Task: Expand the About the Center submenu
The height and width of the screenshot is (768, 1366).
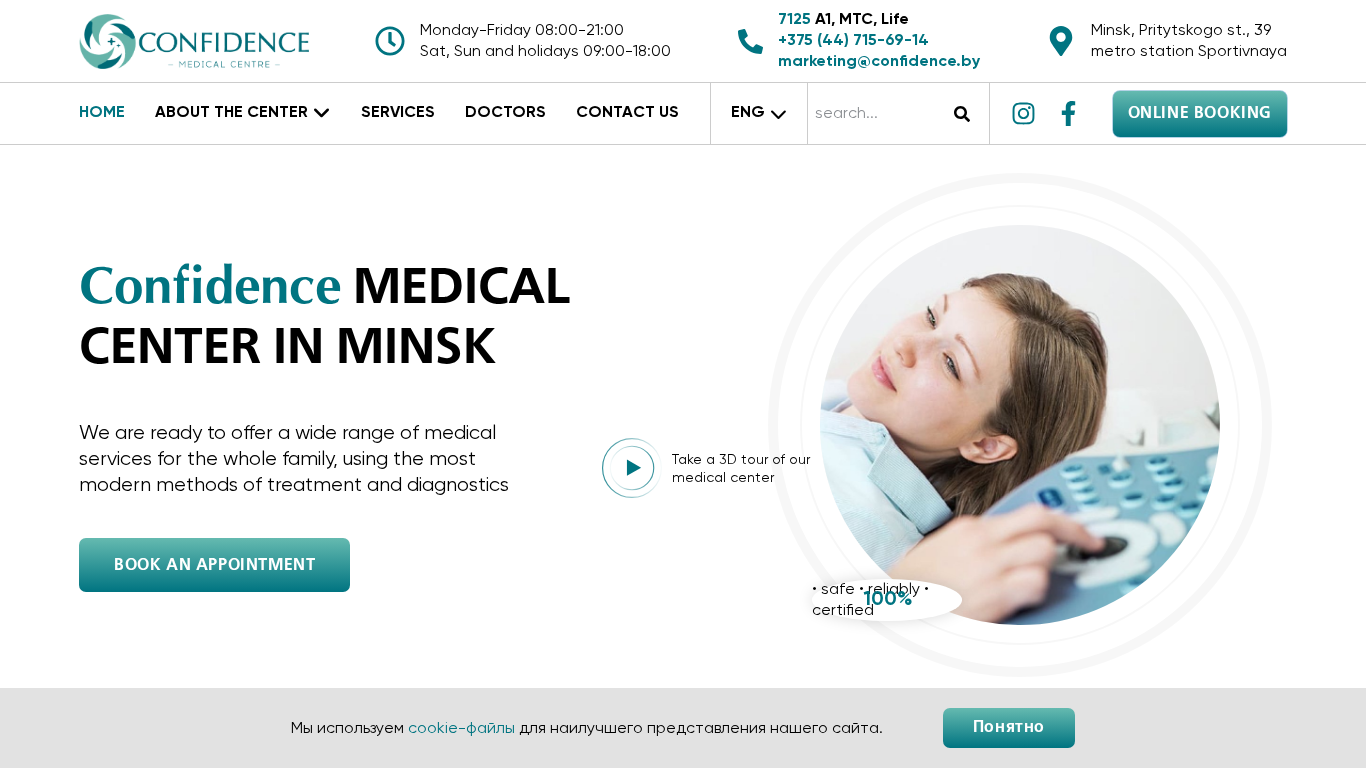Action: pyautogui.click(x=242, y=112)
